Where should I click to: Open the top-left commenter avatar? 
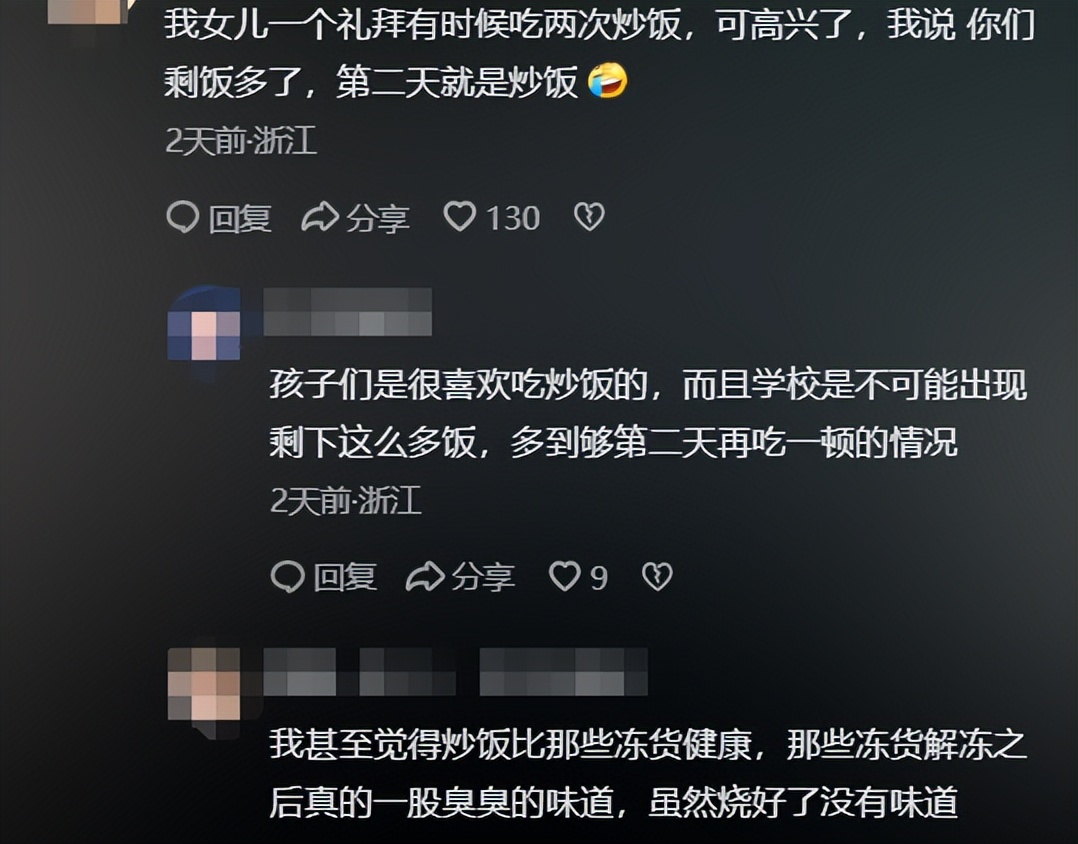coord(88,12)
